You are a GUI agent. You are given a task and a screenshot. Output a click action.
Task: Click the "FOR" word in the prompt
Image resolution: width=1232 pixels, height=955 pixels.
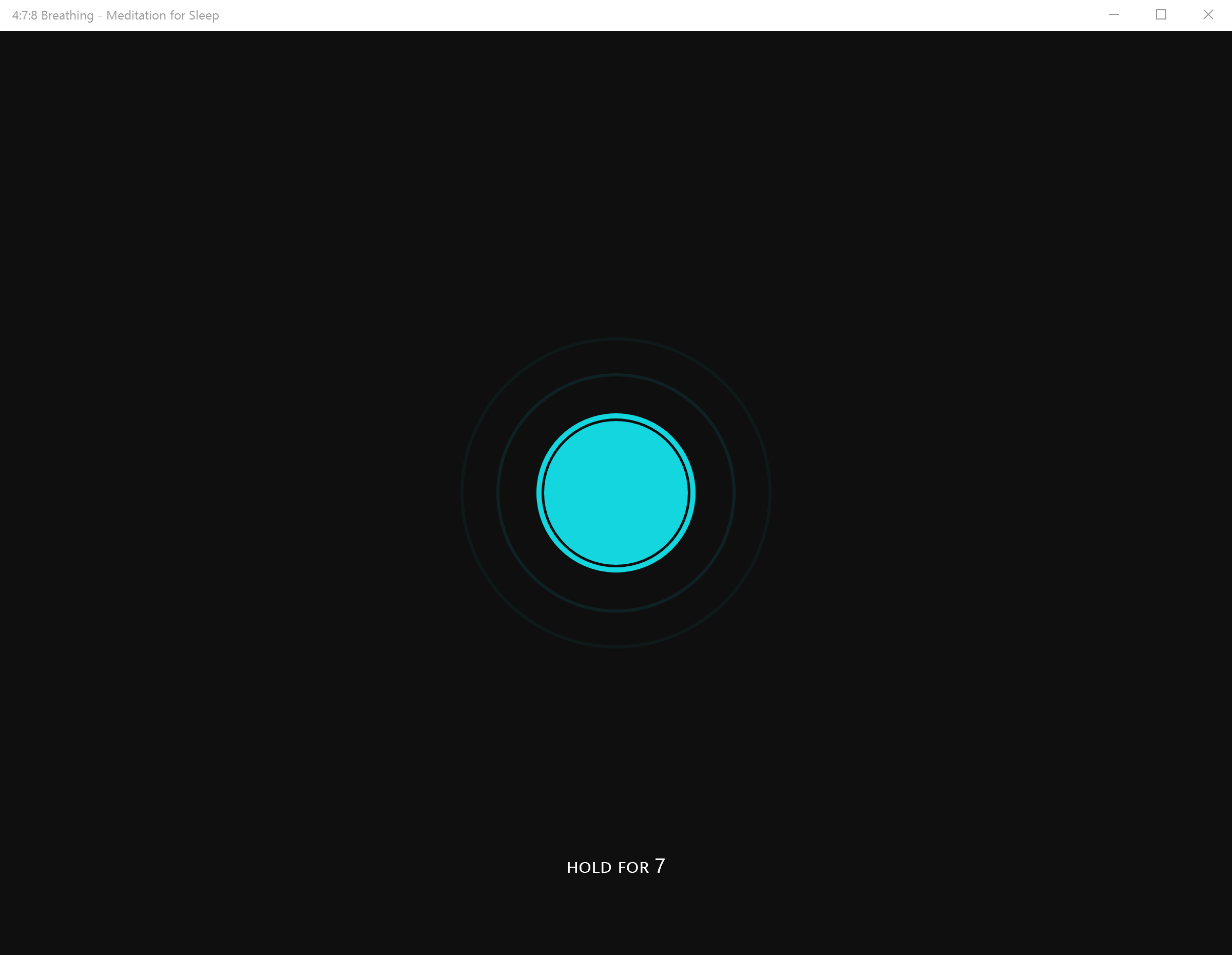633,868
